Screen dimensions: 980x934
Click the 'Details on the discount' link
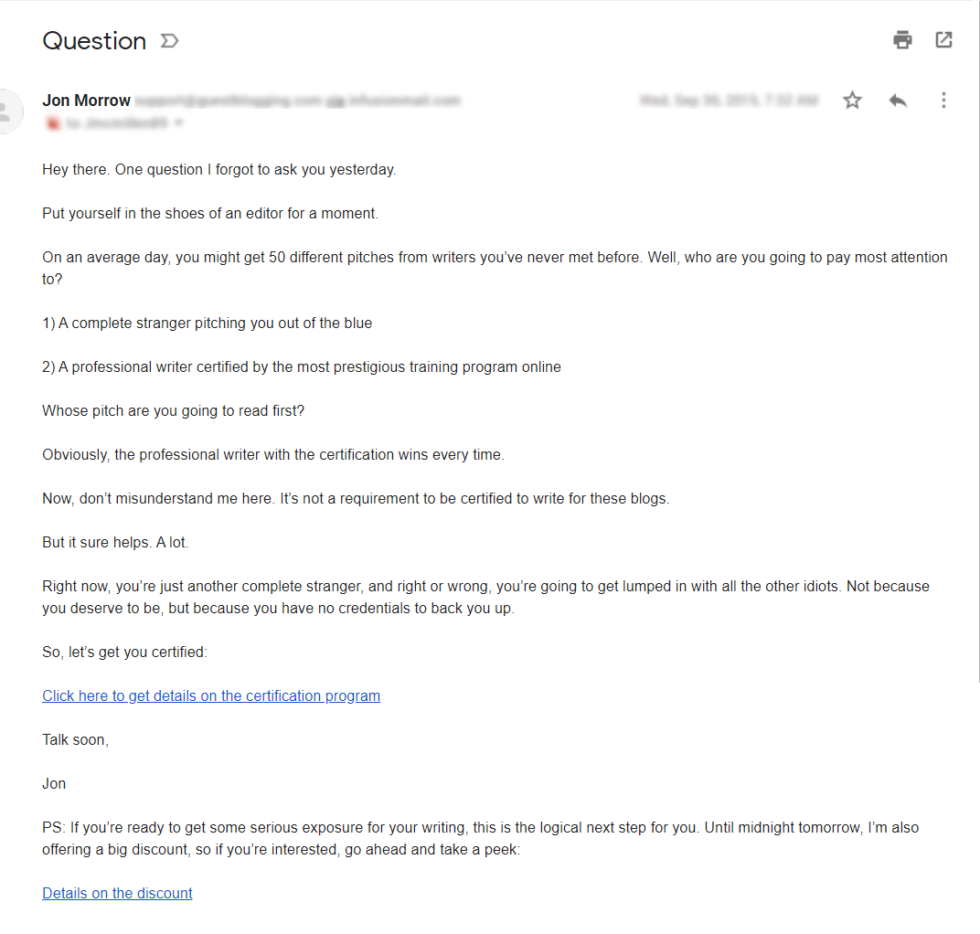pos(117,893)
